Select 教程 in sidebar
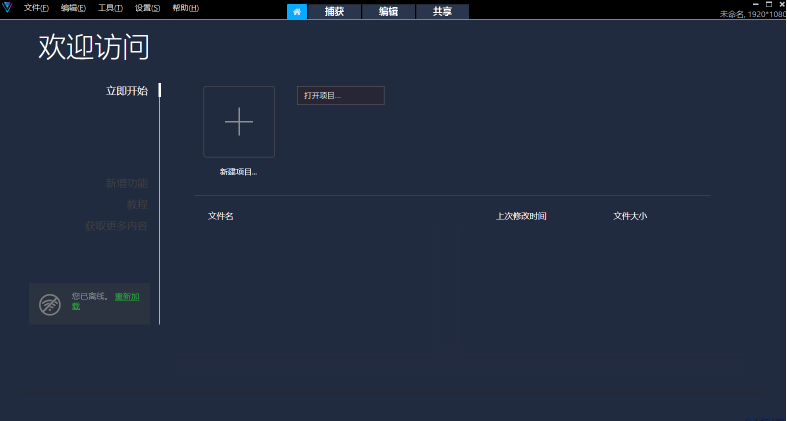Viewport: 787px width, 421px height. pyautogui.click(x=137, y=204)
